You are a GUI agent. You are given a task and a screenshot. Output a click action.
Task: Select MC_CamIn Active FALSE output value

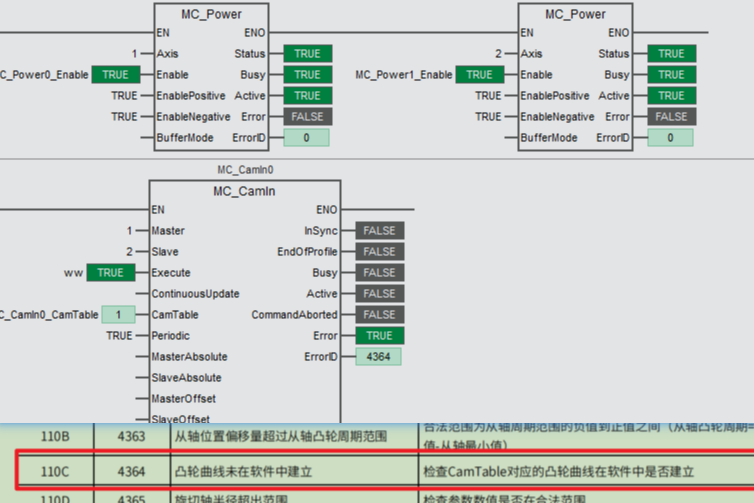click(x=380, y=294)
